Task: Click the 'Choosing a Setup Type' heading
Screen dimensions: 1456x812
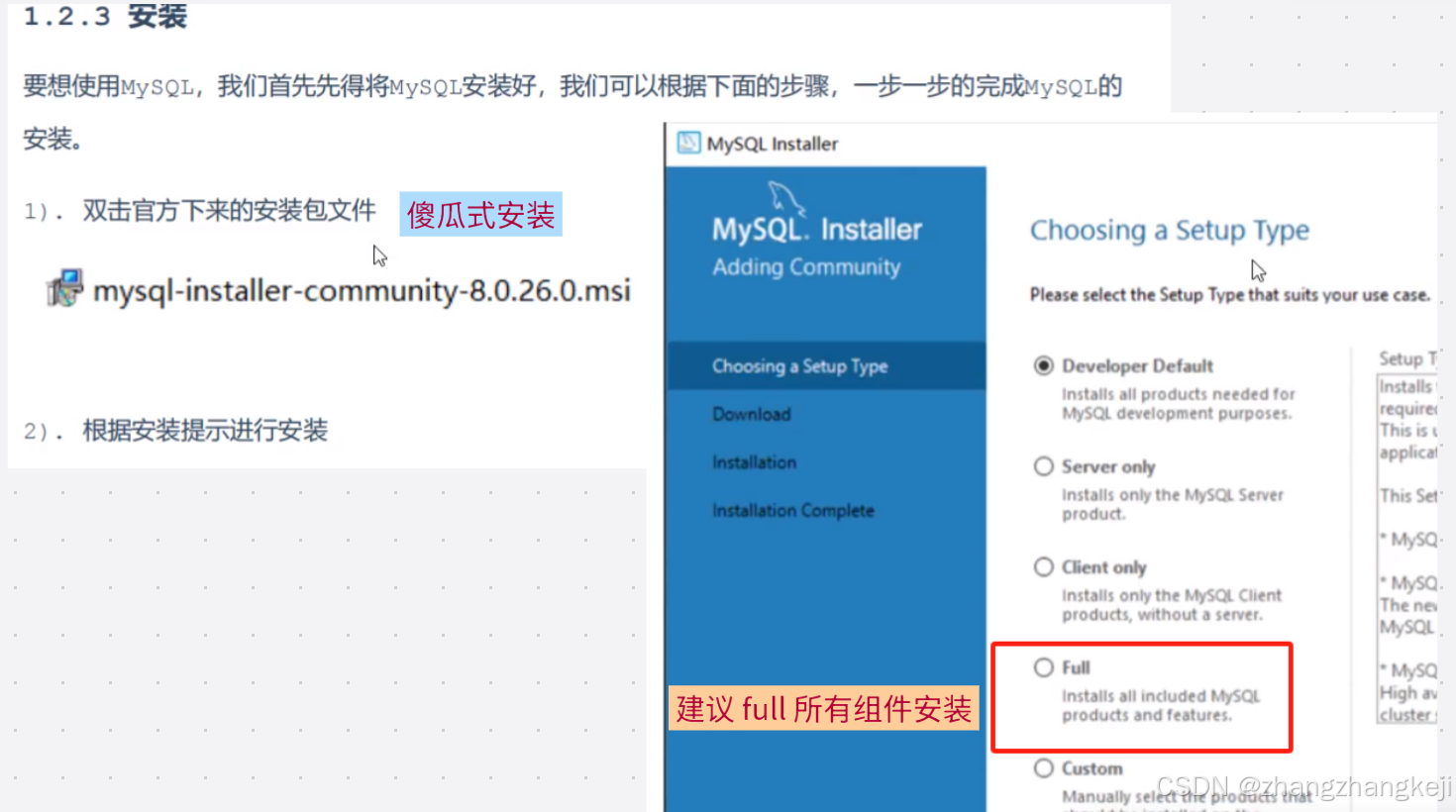Action: (x=1170, y=231)
